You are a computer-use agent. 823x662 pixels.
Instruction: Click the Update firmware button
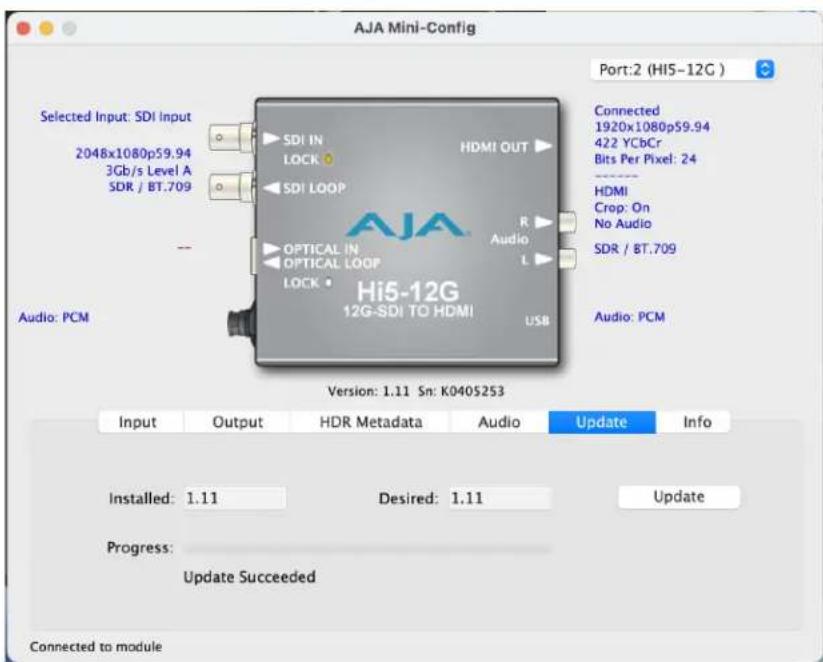click(679, 497)
